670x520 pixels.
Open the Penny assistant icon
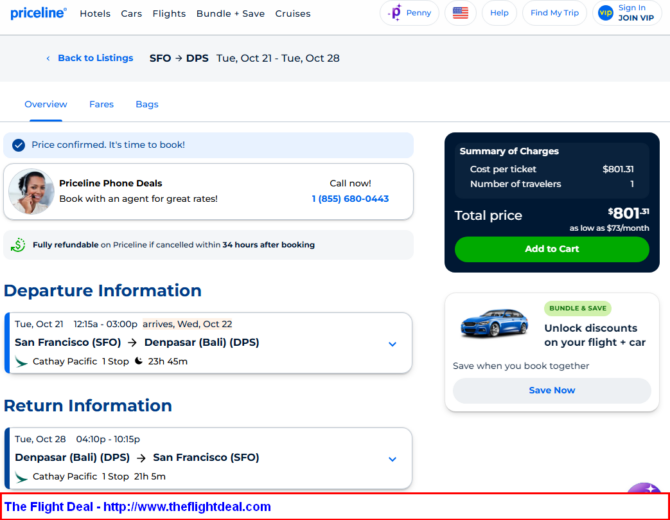point(396,13)
